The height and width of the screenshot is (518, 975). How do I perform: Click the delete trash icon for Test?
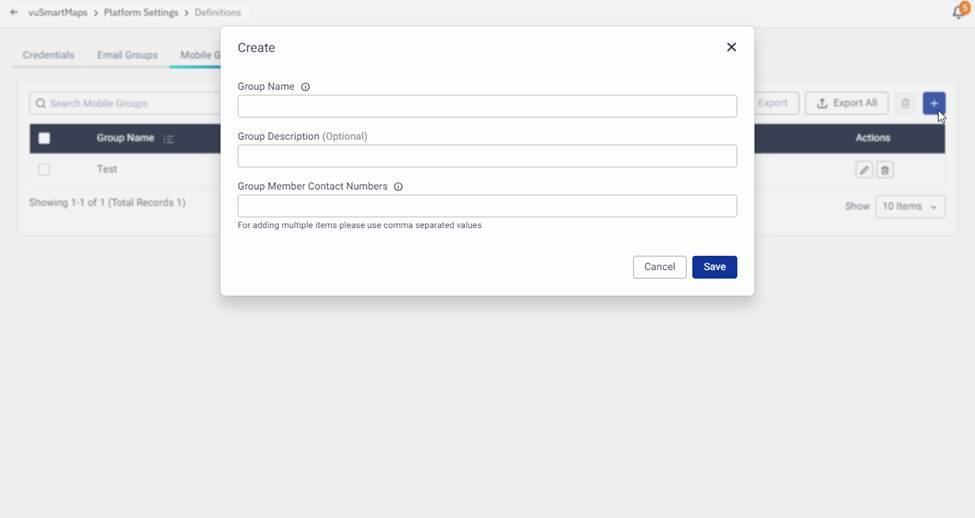click(885, 170)
